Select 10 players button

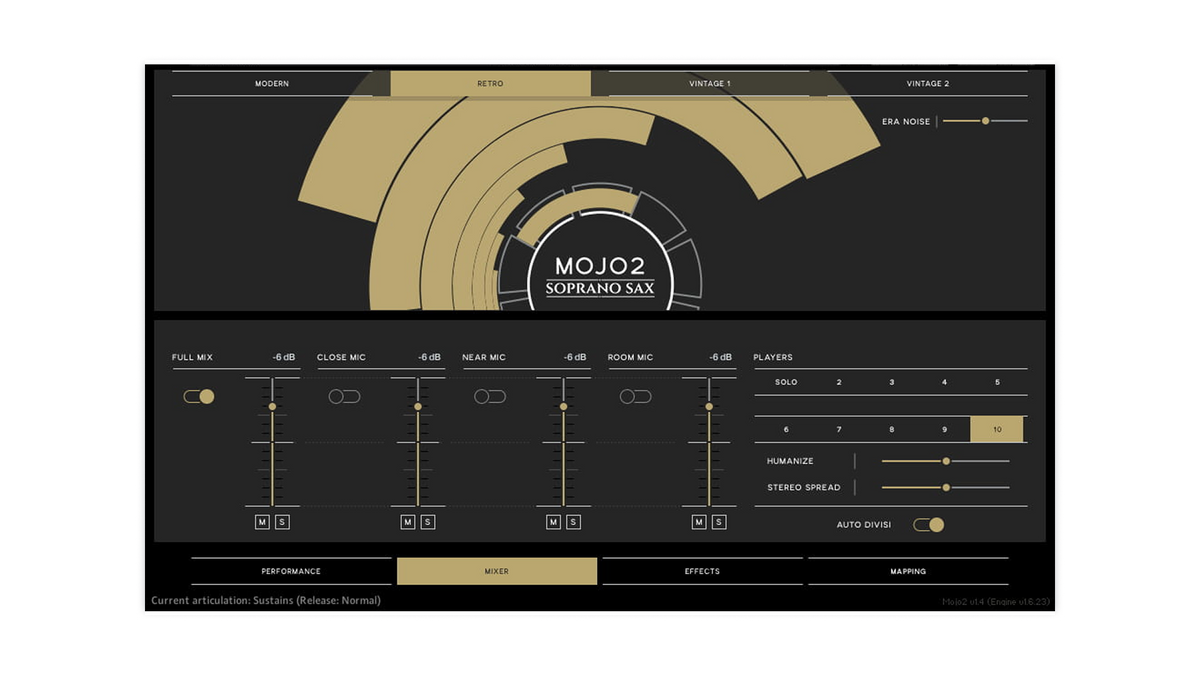coord(997,430)
